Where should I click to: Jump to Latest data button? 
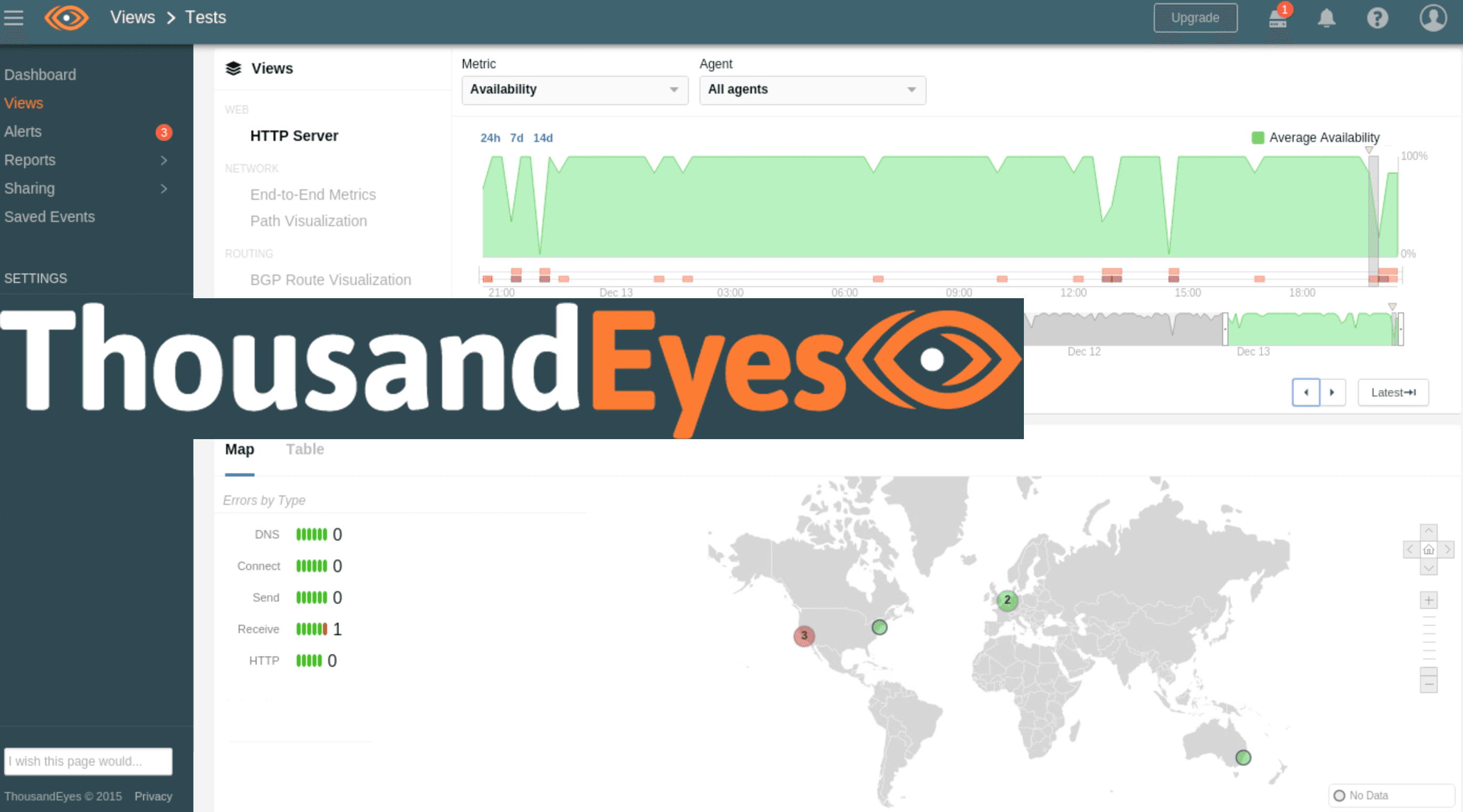pyautogui.click(x=1393, y=392)
